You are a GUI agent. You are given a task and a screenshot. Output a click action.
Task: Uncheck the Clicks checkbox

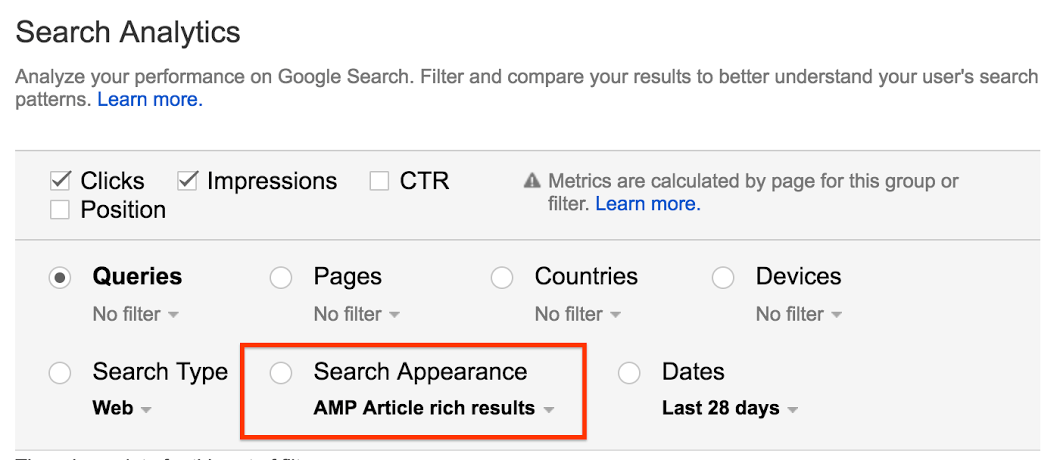61,181
